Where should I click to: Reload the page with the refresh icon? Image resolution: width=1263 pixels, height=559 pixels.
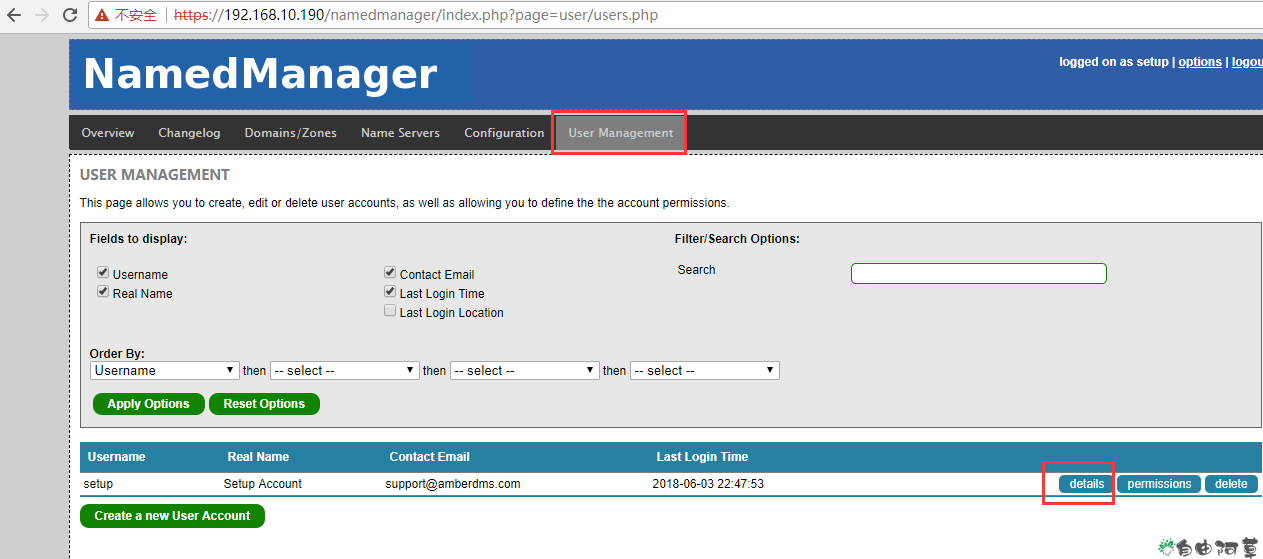70,15
